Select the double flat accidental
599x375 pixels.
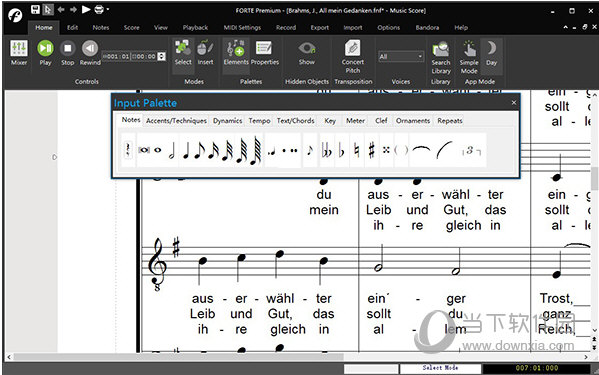point(327,150)
